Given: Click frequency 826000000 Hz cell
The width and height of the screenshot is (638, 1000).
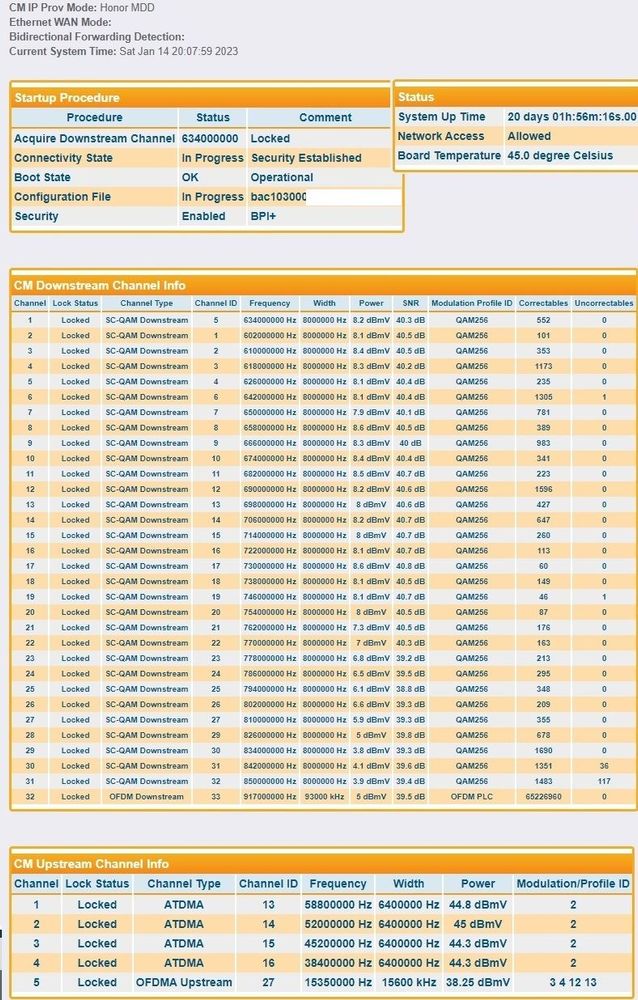Looking at the screenshot, I should 269,735.
